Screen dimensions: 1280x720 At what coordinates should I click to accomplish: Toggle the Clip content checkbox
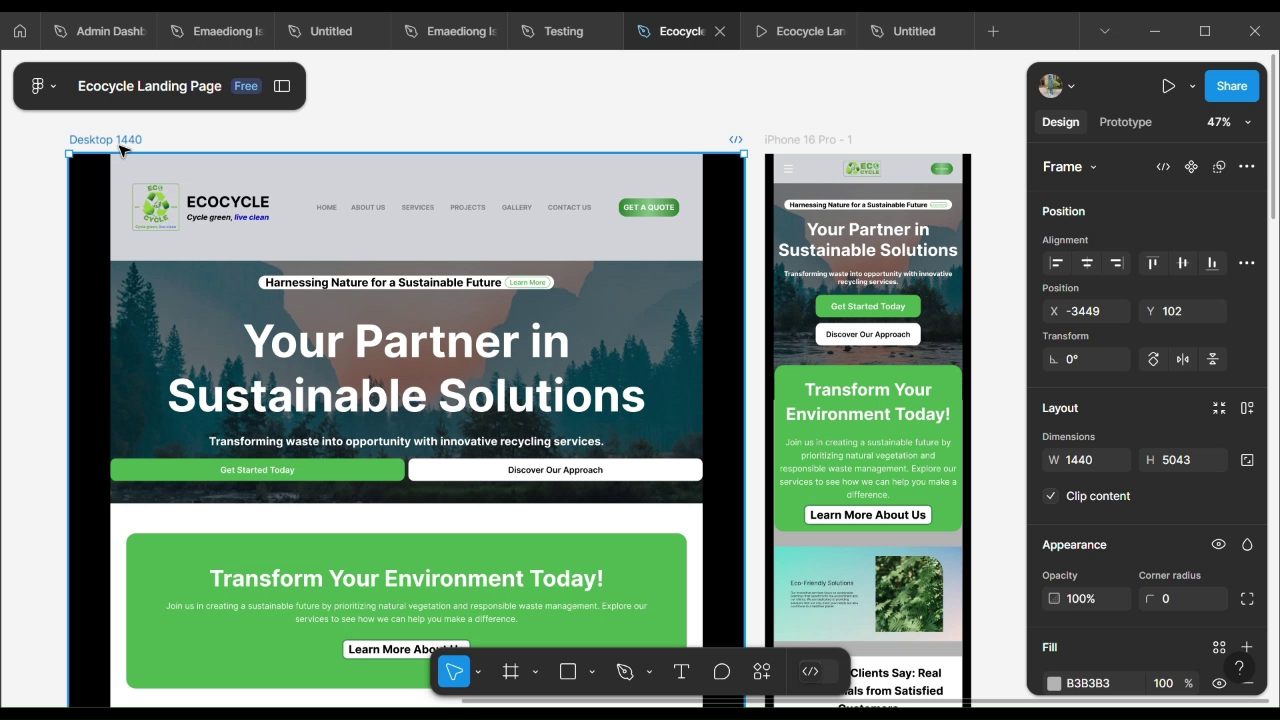coord(1051,496)
